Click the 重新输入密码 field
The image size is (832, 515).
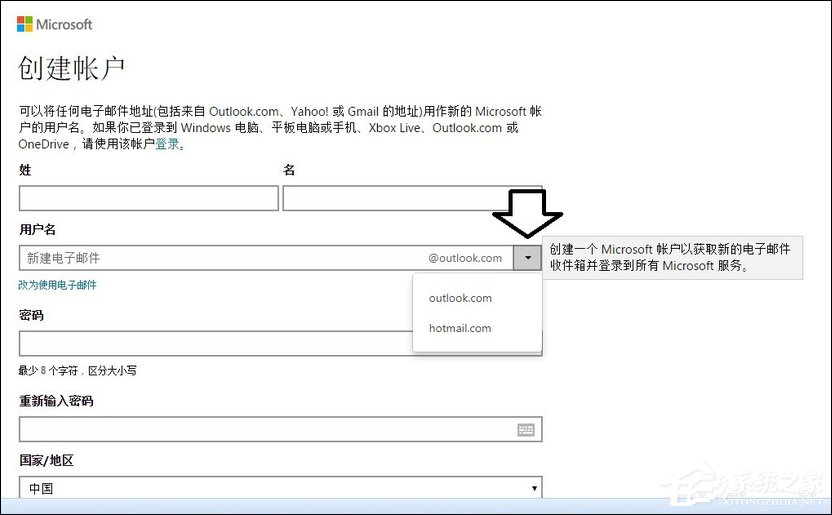pyautogui.click(x=281, y=429)
